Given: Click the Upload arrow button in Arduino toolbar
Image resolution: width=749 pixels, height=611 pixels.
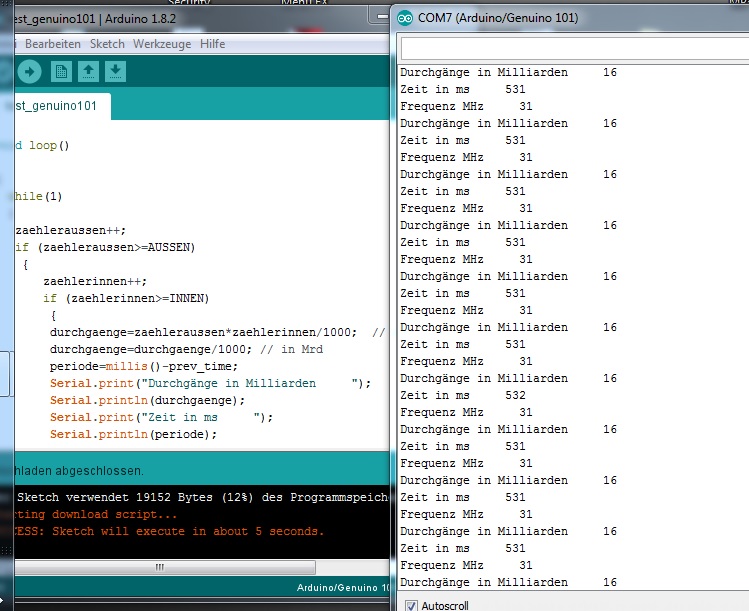Looking at the screenshot, I should tap(29, 72).
